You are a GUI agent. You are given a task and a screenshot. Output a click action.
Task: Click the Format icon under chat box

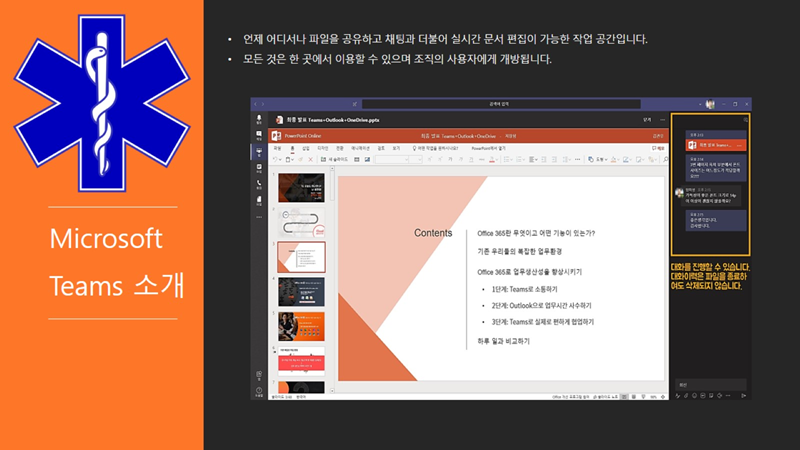click(678, 395)
